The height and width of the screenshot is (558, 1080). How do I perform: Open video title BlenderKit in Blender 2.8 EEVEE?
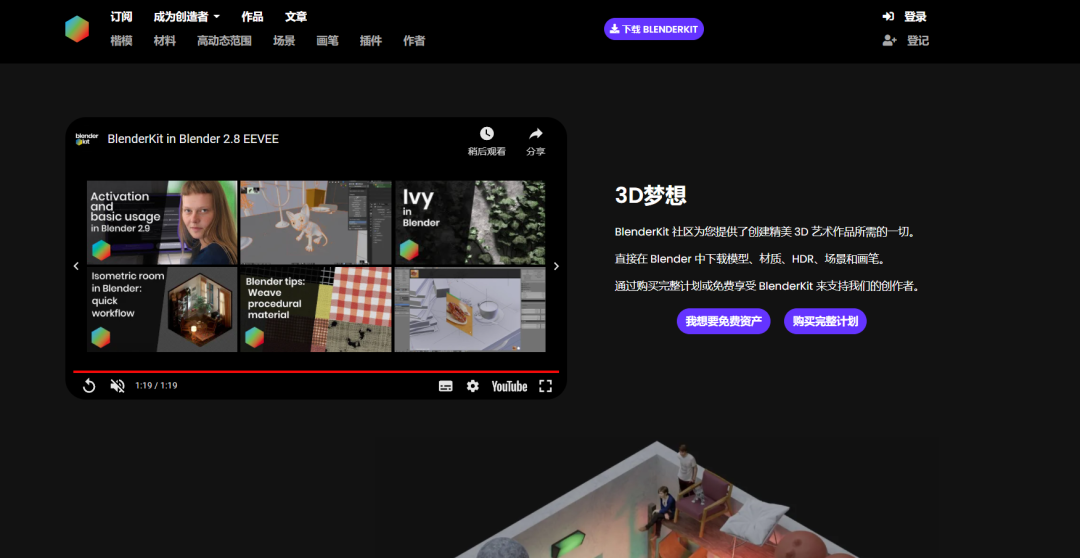[193, 139]
